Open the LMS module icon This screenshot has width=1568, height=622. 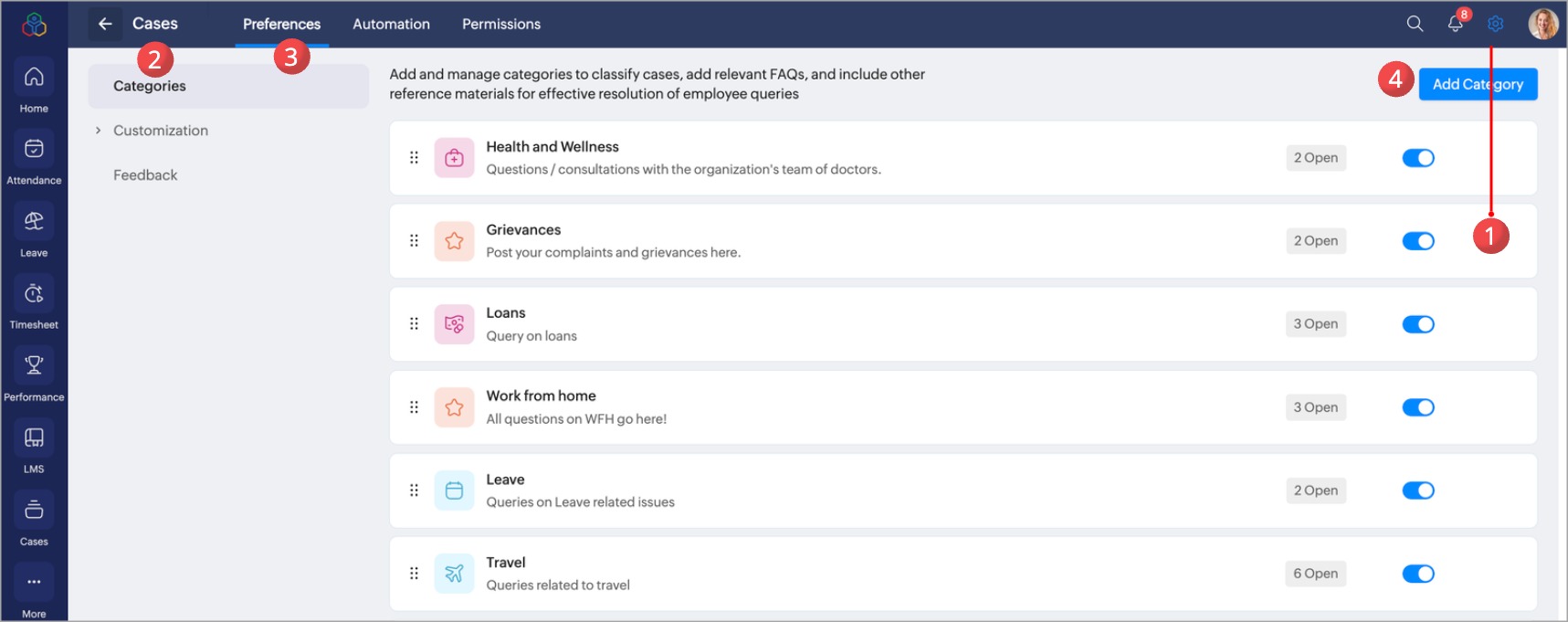(x=34, y=438)
